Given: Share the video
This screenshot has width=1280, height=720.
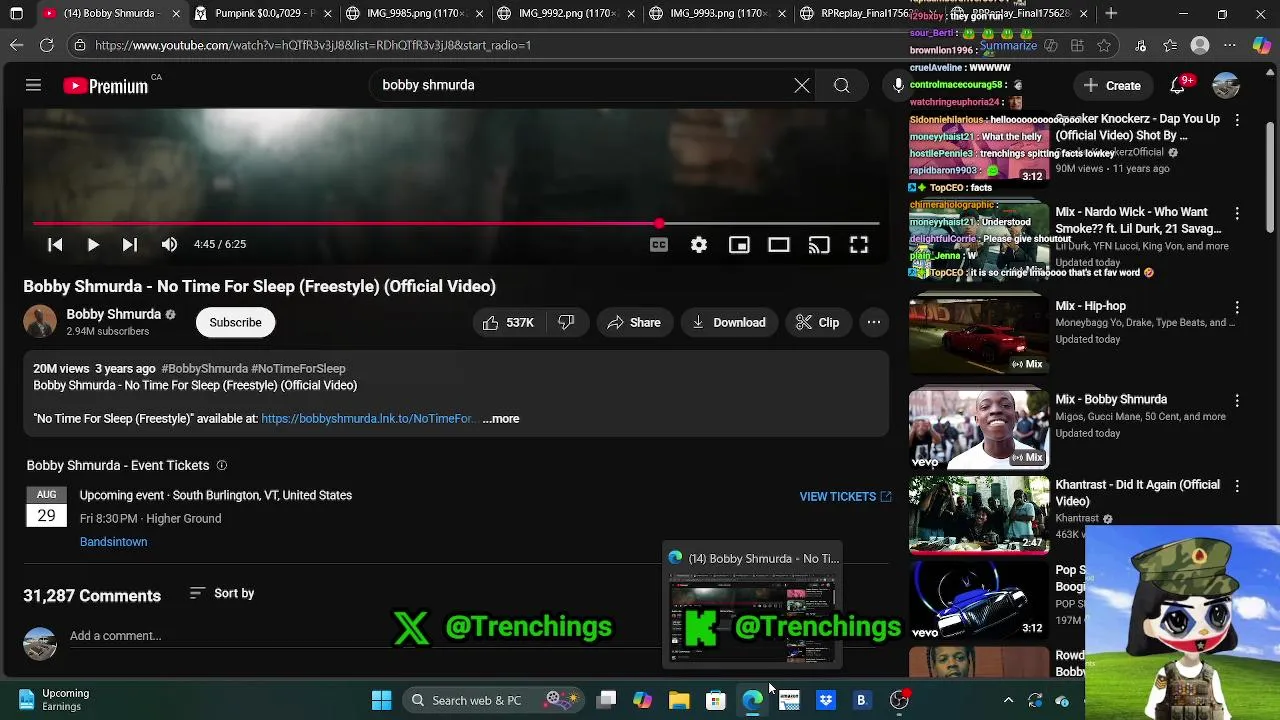Looking at the screenshot, I should pos(634,322).
